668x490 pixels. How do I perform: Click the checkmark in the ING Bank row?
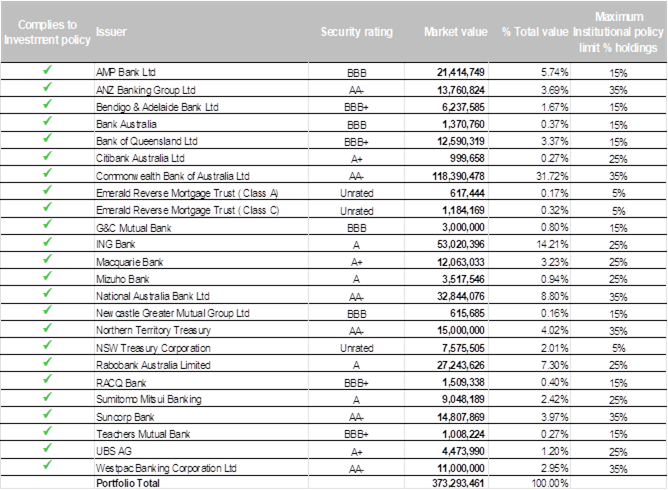(47, 242)
